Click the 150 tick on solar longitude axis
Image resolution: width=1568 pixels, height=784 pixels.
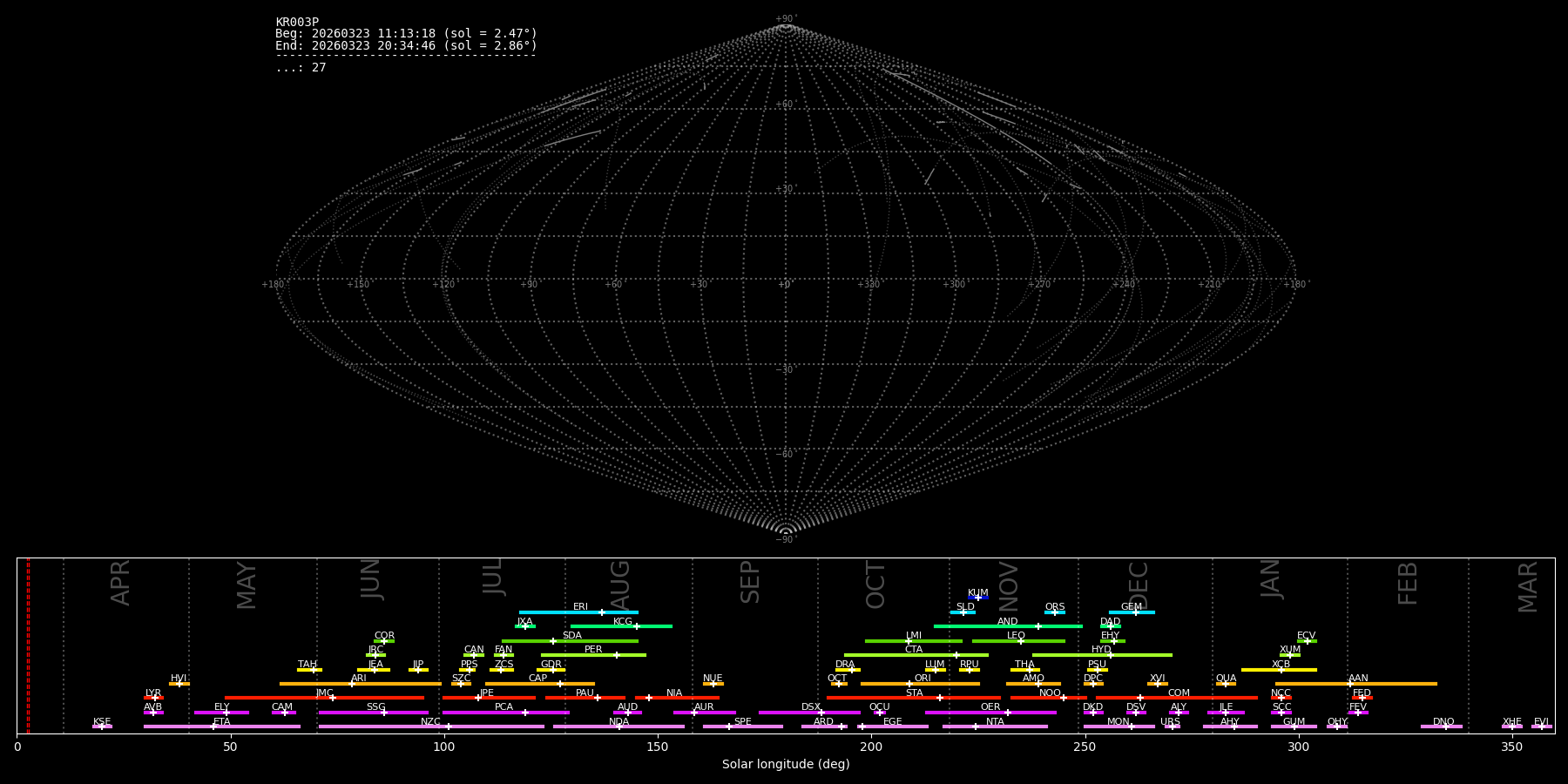point(658,747)
